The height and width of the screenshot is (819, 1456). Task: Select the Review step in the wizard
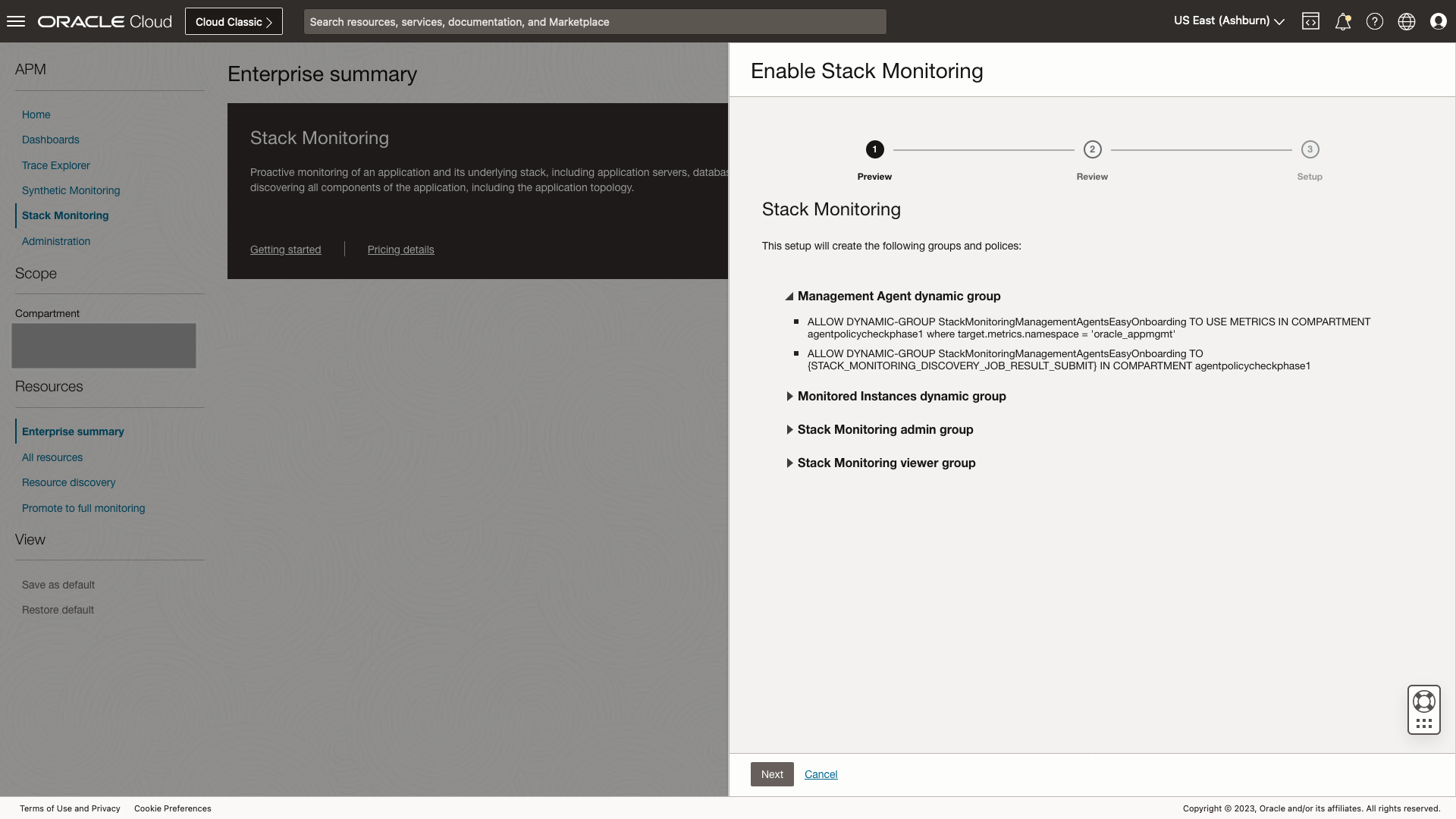point(1092,149)
